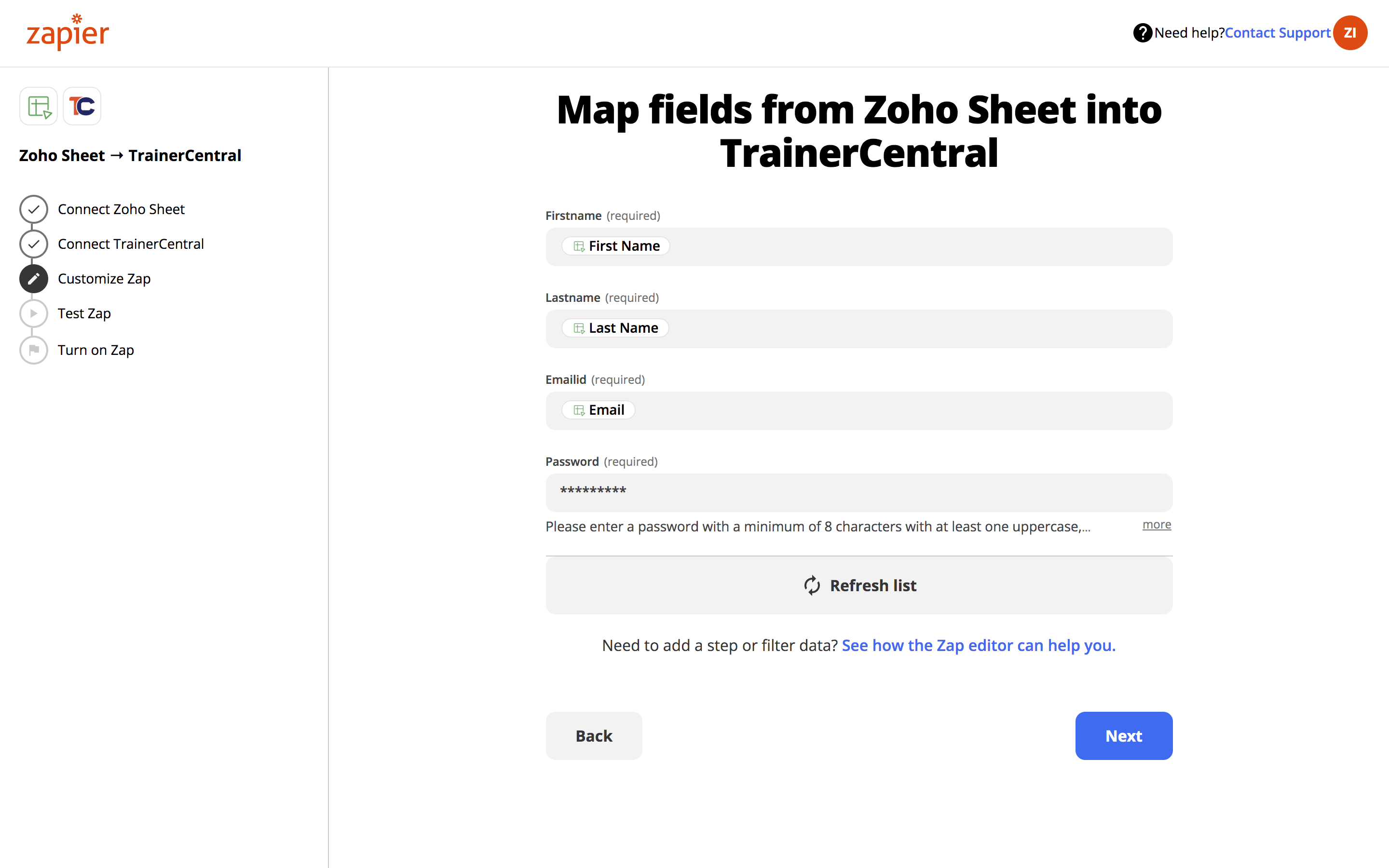Click the Connect TrainerCentral checkmark icon
The image size is (1389, 868).
(34, 244)
